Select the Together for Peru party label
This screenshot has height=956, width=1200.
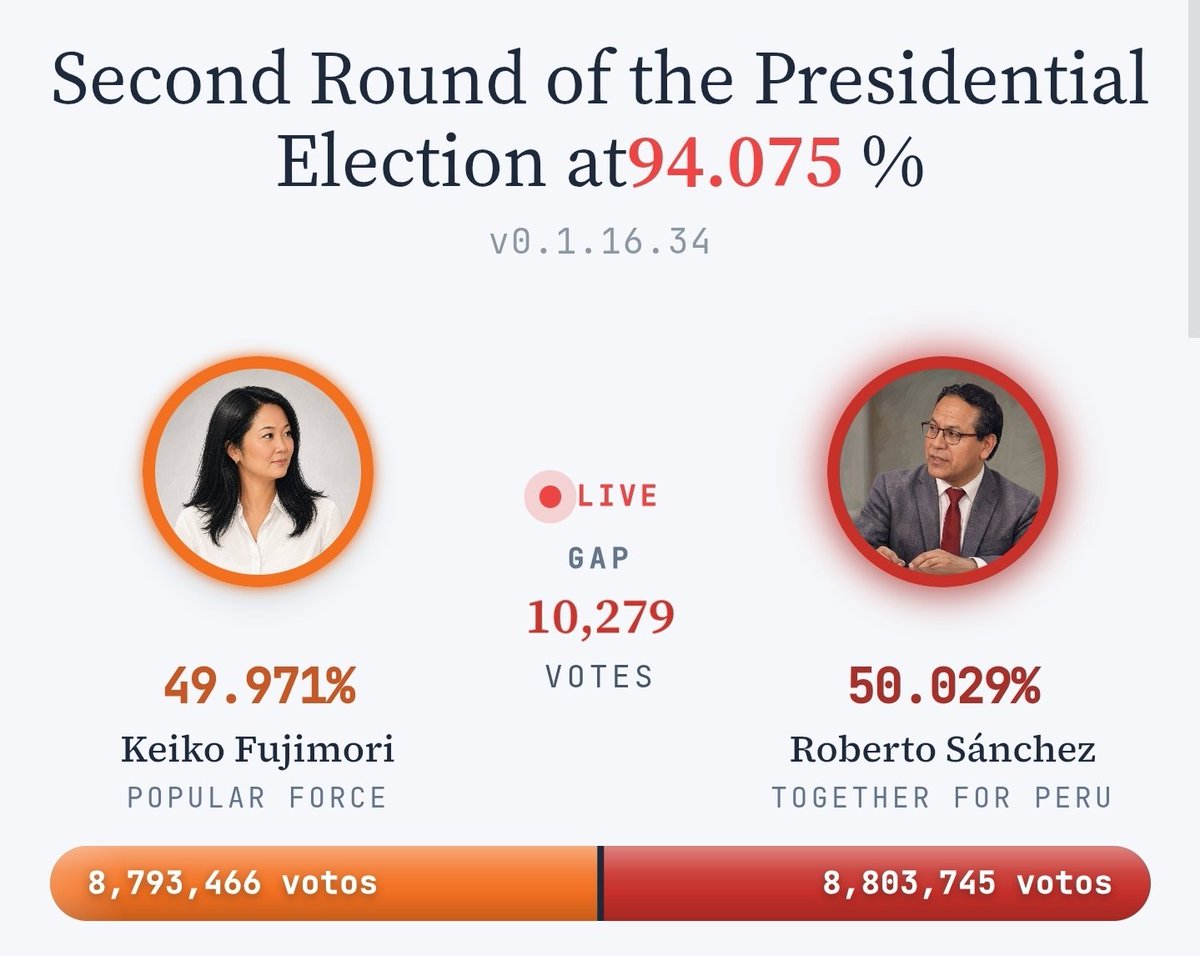942,798
